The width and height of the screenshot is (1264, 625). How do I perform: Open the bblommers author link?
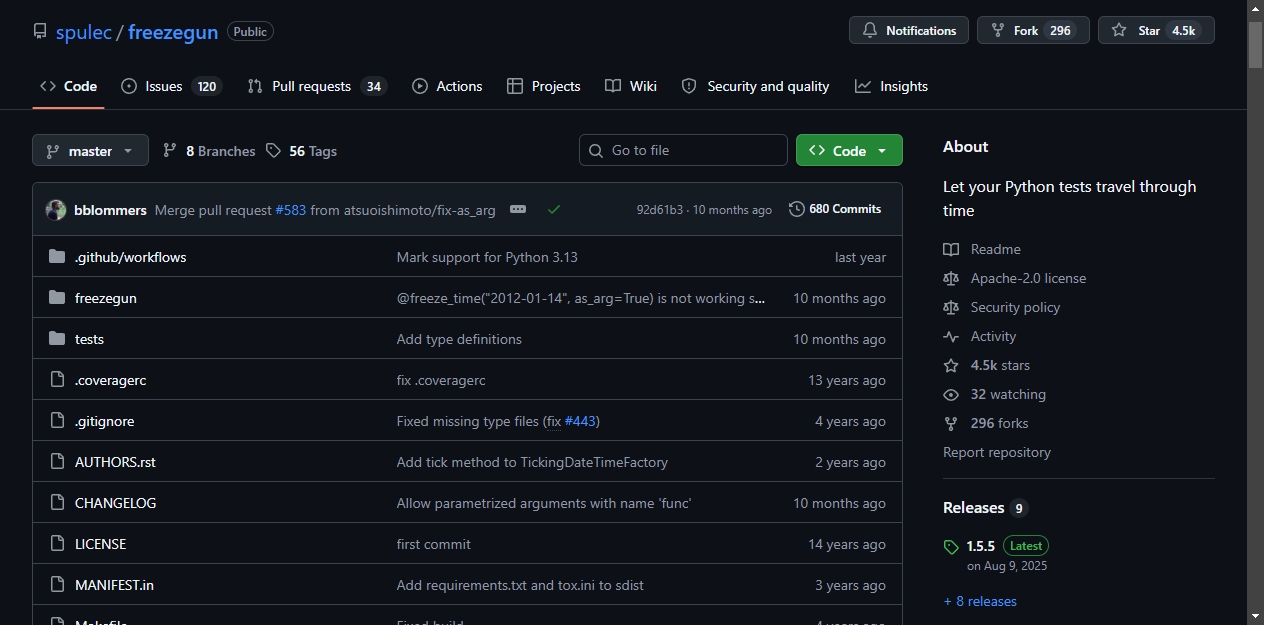(110, 210)
